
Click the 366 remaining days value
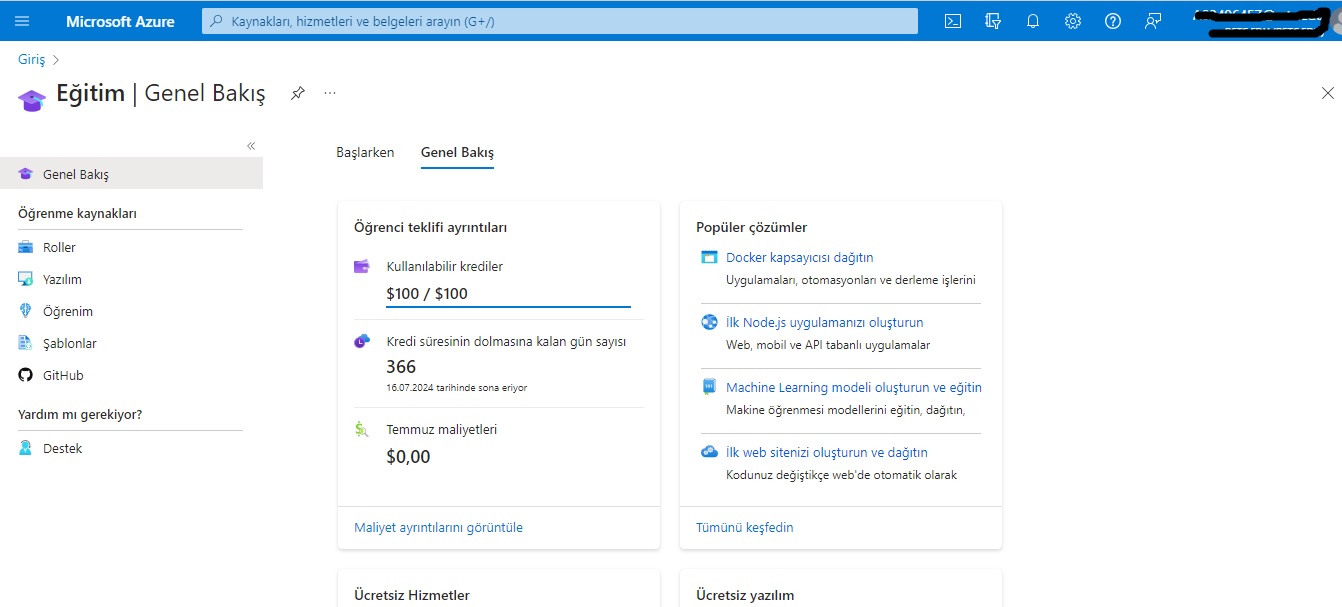[x=401, y=367]
